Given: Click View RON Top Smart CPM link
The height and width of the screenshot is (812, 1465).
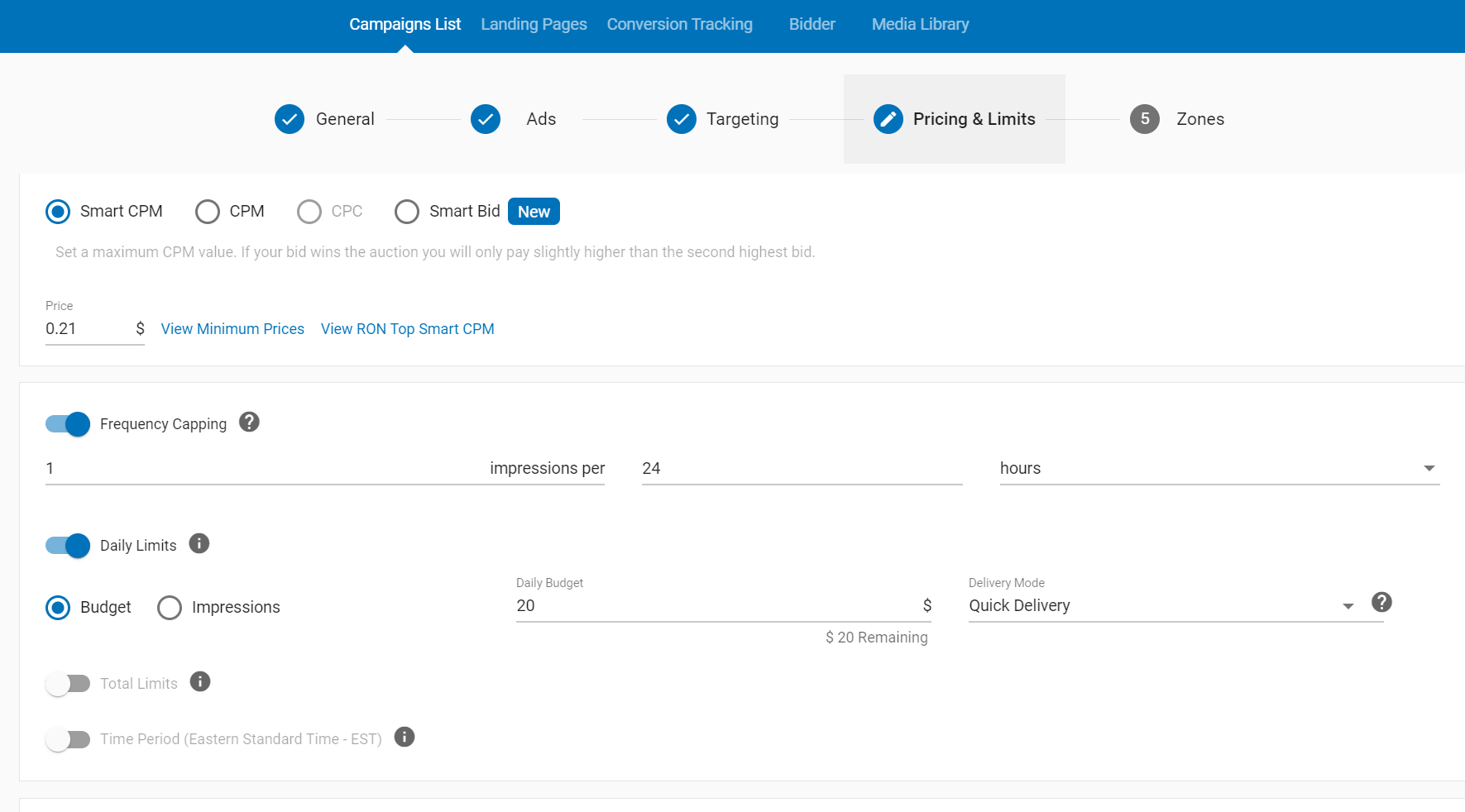Looking at the screenshot, I should (407, 329).
